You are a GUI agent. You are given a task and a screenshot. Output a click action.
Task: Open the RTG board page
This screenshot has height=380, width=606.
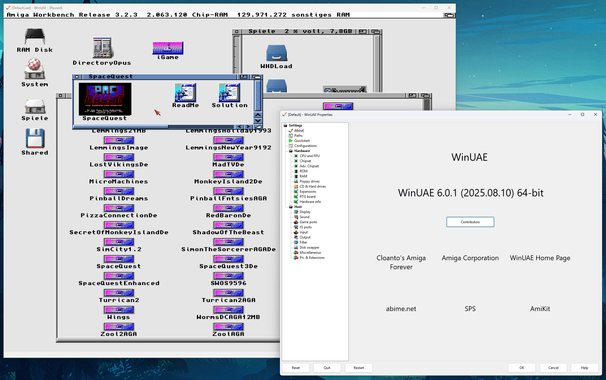(x=308, y=196)
